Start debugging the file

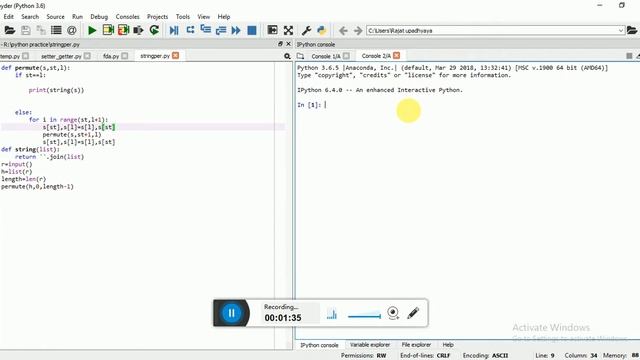click(x=174, y=30)
